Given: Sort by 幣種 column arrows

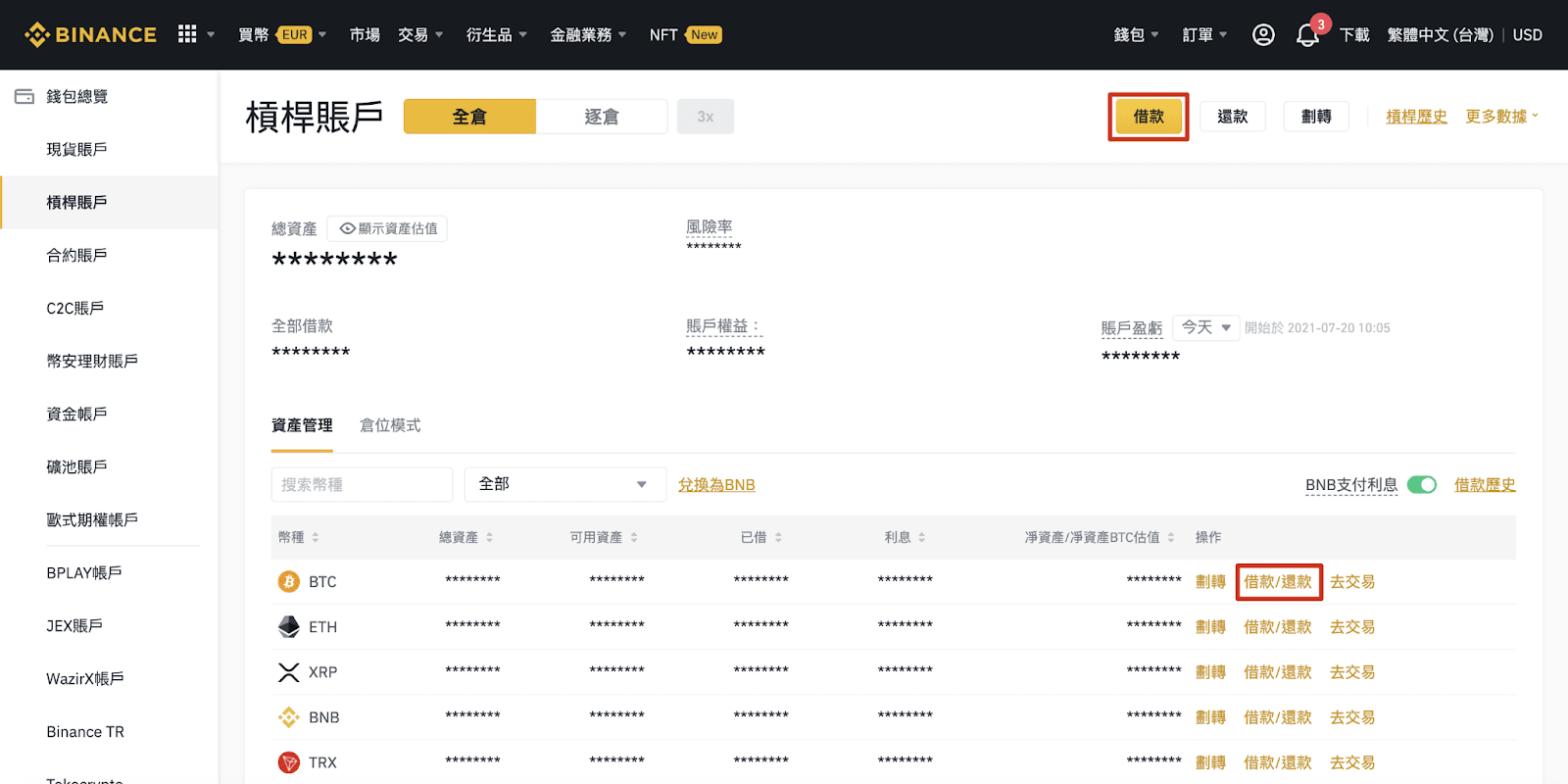Looking at the screenshot, I should [x=316, y=537].
